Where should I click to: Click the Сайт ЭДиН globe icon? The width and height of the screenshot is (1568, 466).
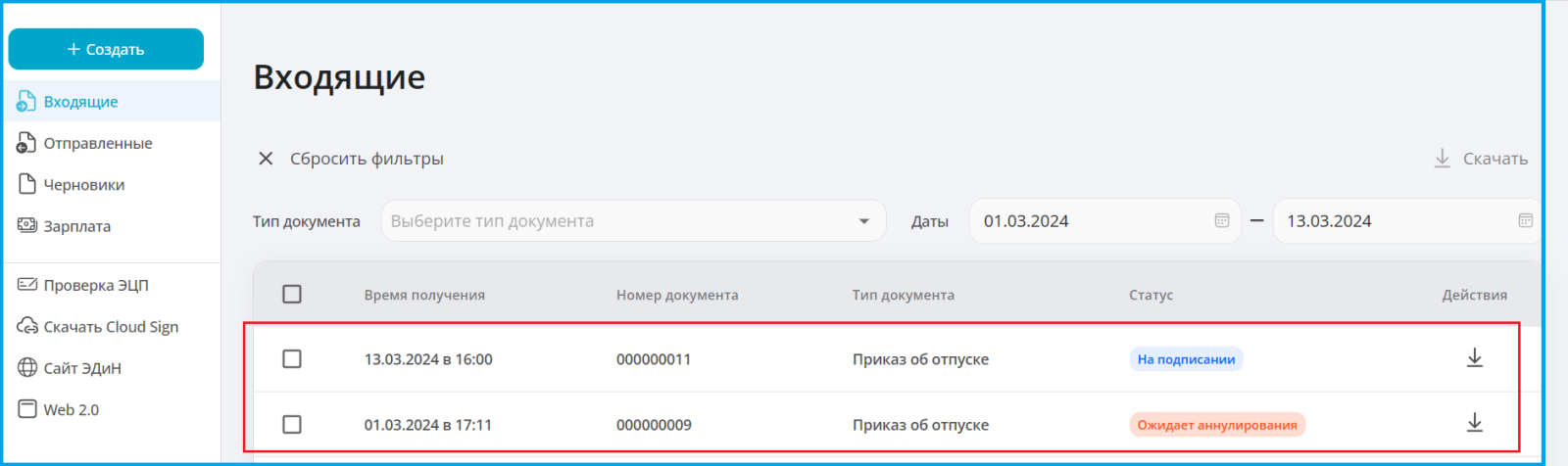(x=26, y=368)
